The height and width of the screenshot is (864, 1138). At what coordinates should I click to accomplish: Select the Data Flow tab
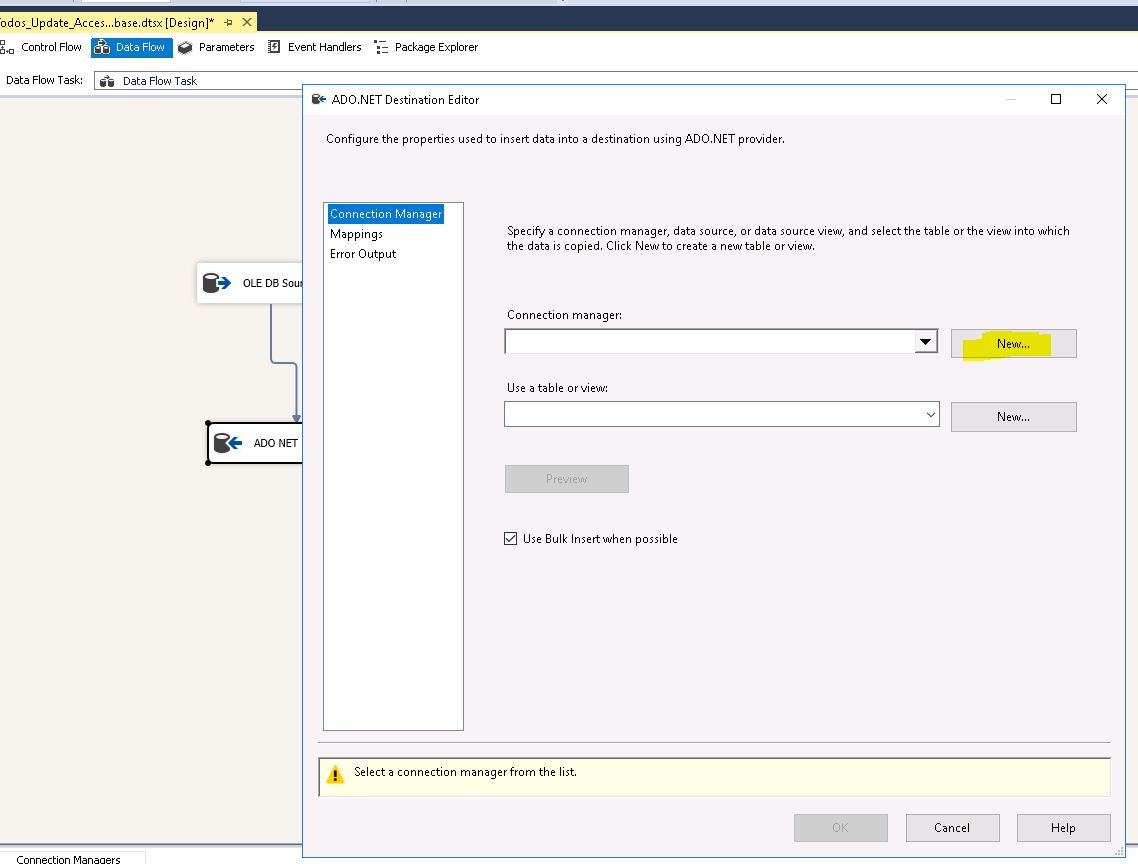point(131,47)
